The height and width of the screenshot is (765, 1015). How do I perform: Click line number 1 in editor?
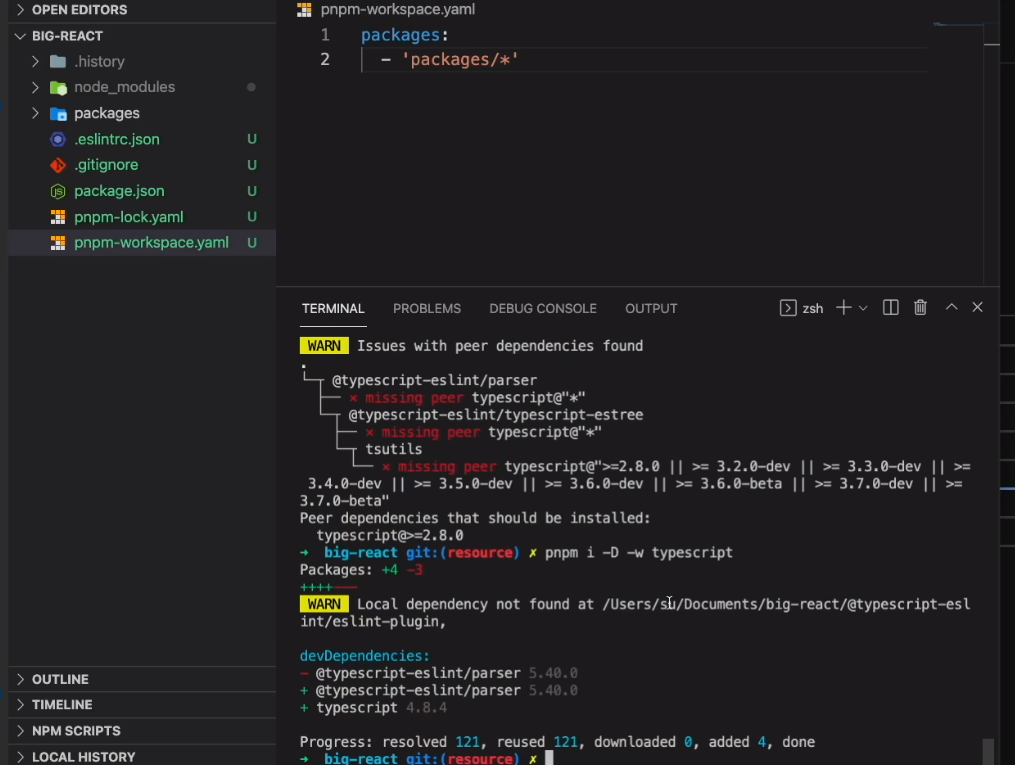click(325, 34)
